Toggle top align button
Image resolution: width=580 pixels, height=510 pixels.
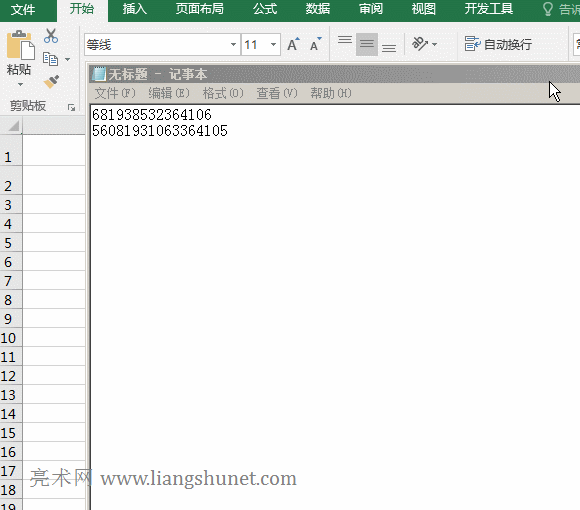[345, 40]
